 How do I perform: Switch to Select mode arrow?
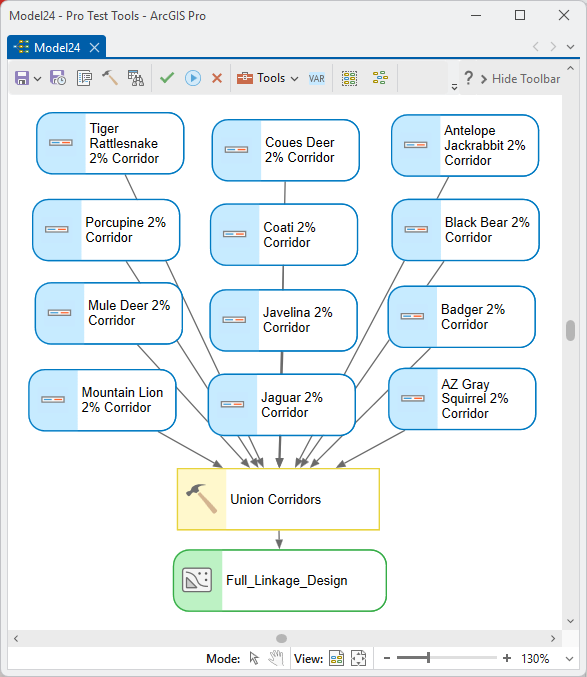click(x=254, y=658)
